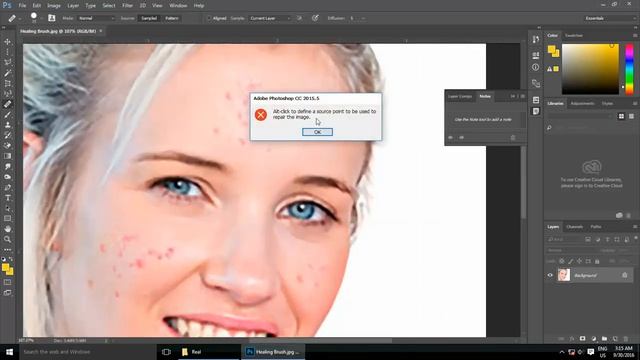The image size is (640, 360).
Task: Select the Move tool
Action: point(7,42)
